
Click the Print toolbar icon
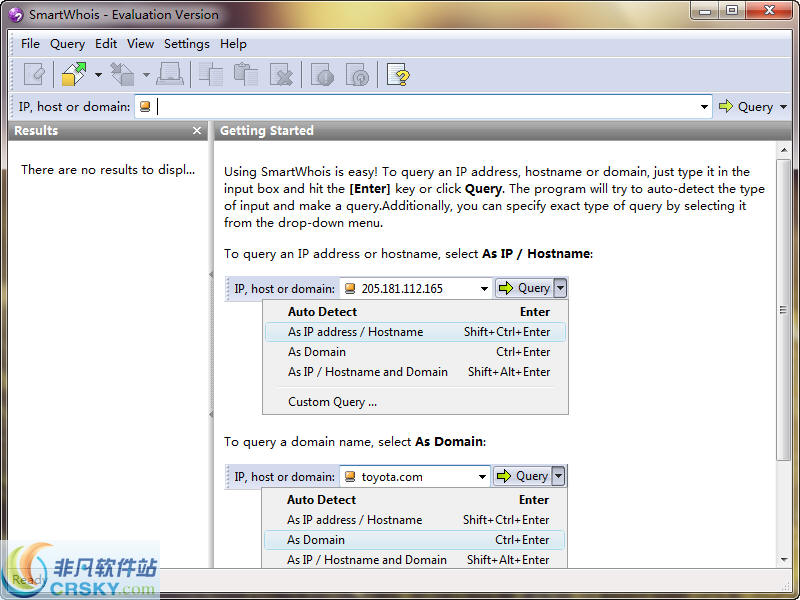point(170,75)
